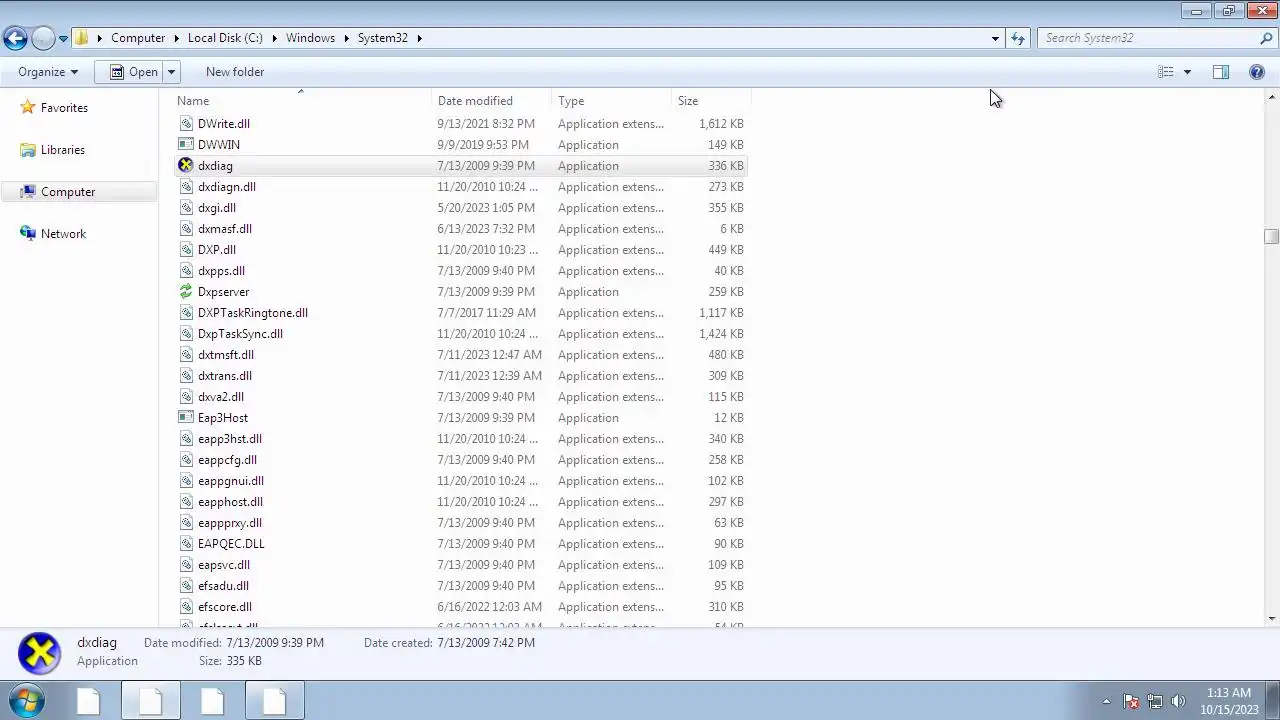1280x720 pixels.
Task: Select Libraries in the navigation pane
Action: point(63,150)
